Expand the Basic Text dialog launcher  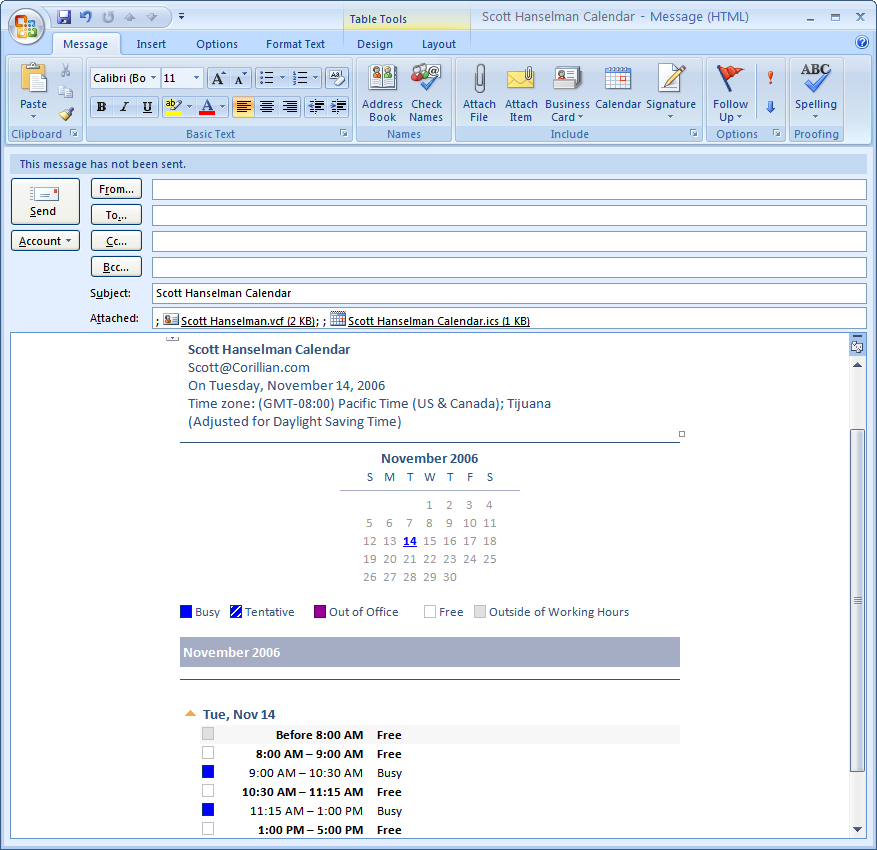343,134
